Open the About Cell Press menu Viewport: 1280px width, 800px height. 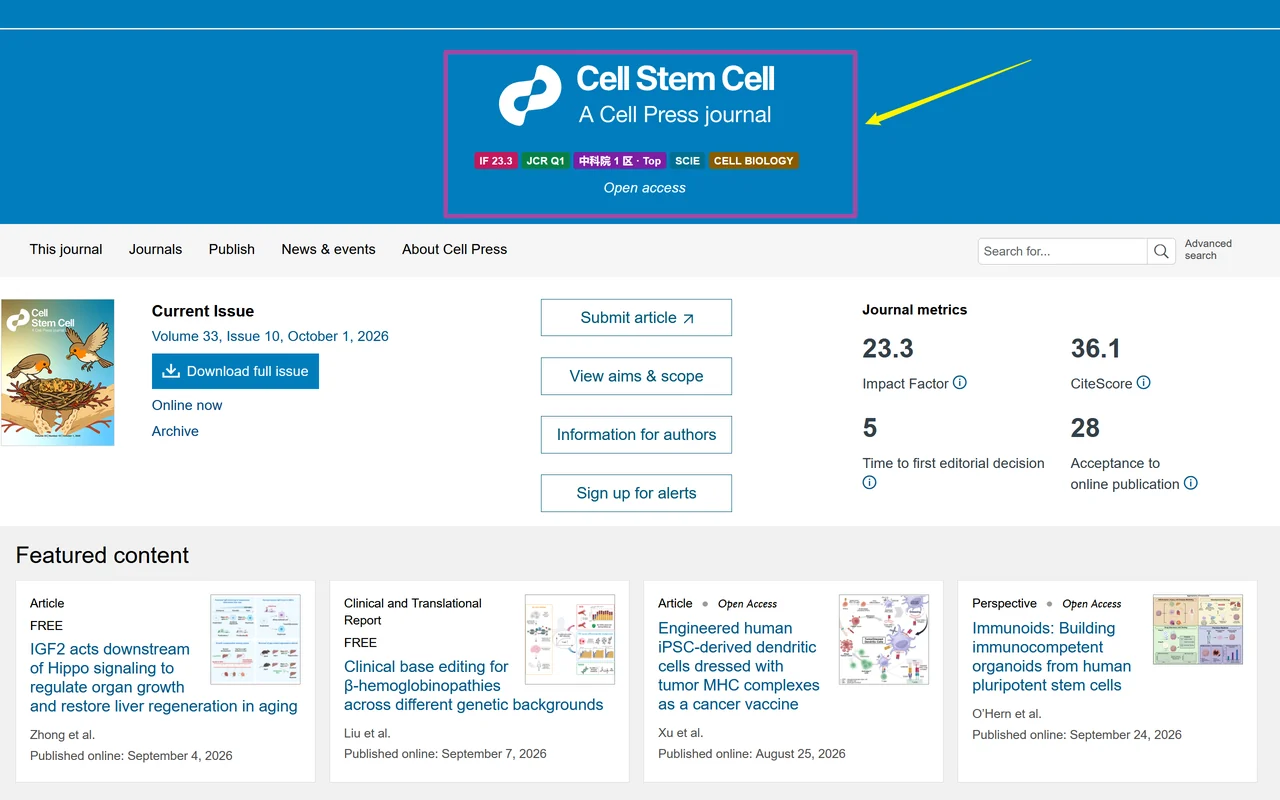pyautogui.click(x=454, y=250)
